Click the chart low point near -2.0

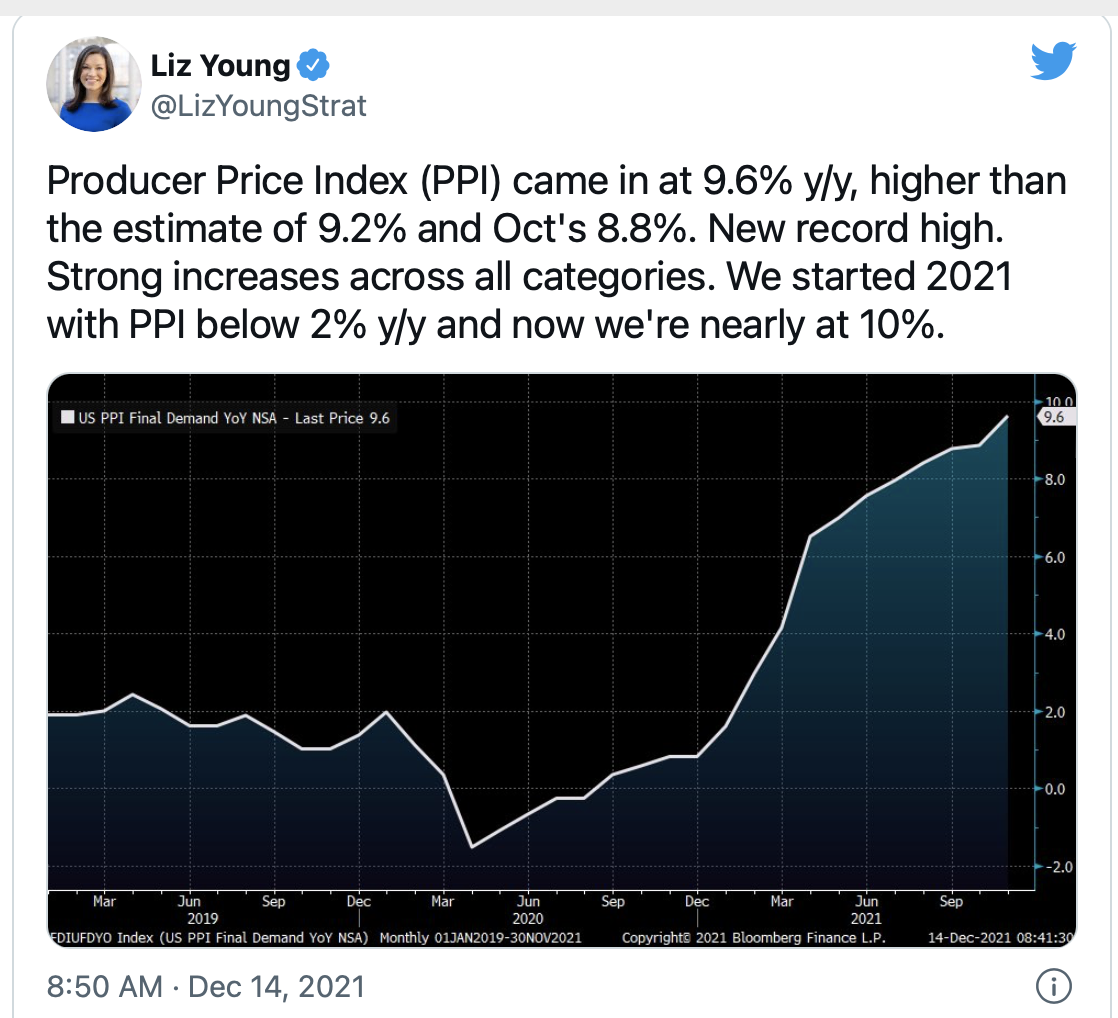(x=472, y=847)
